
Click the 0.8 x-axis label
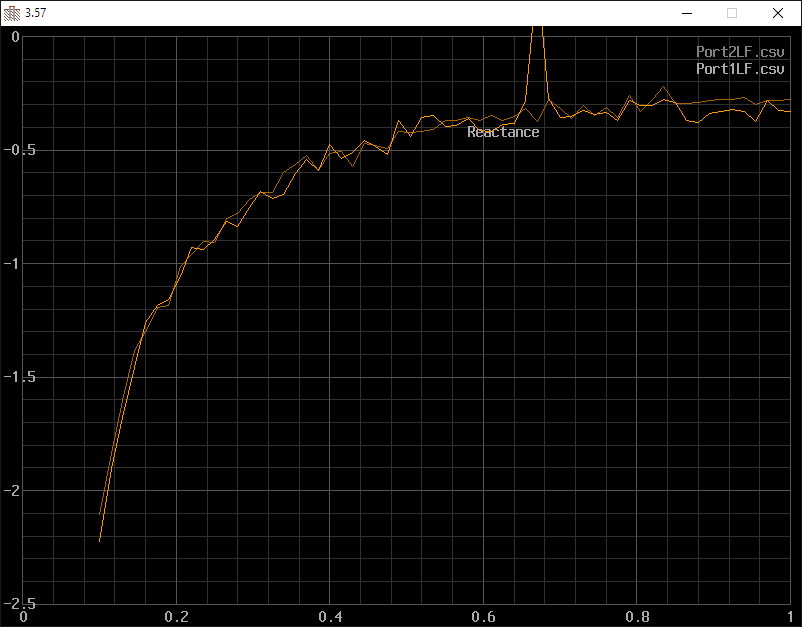point(637,617)
